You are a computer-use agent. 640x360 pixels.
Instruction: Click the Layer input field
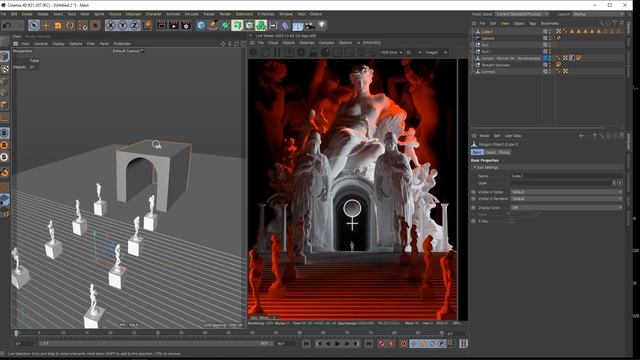pyautogui.click(x=562, y=183)
